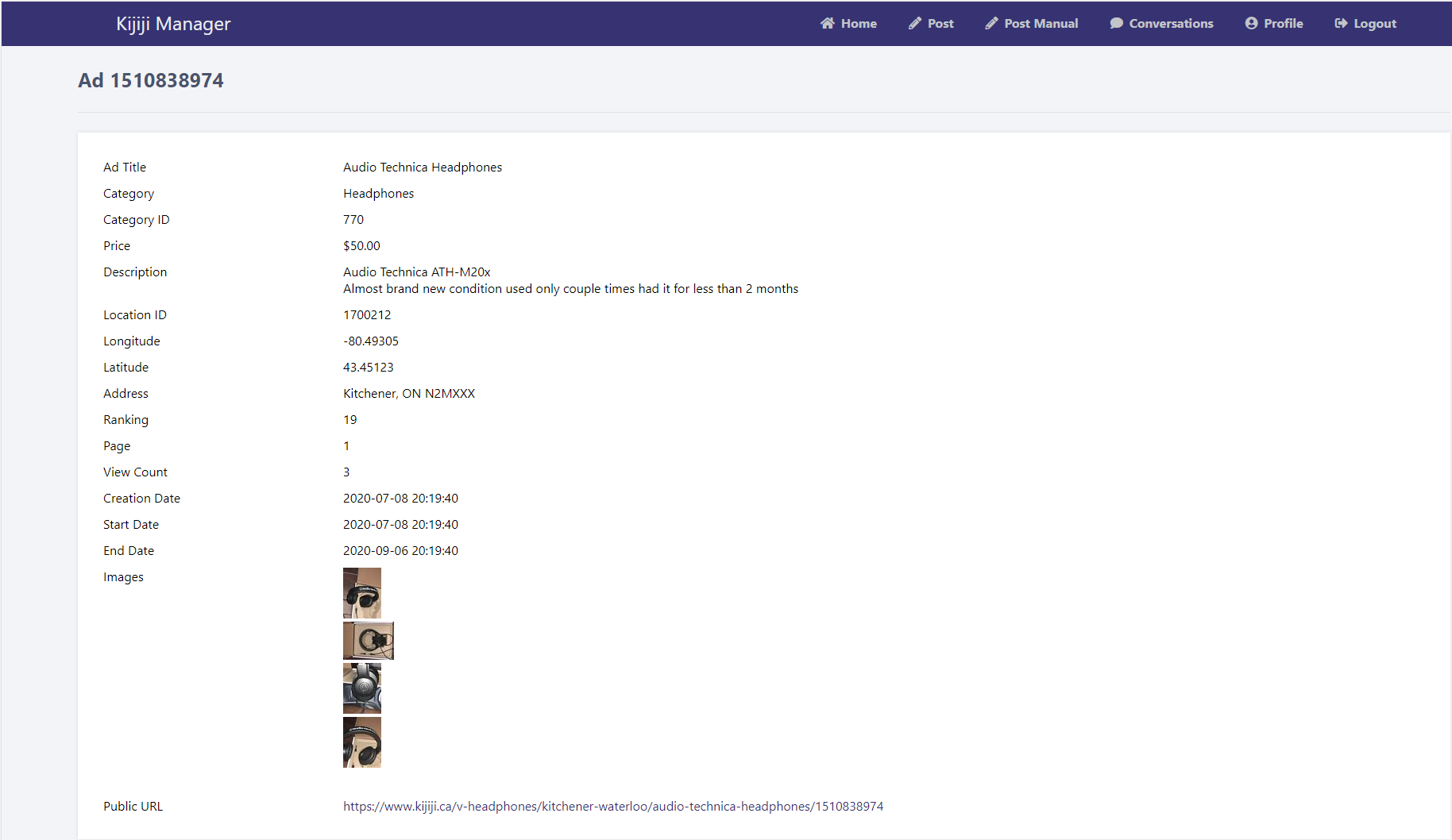Open Conversations via the speech bubble icon
Screen dimensions: 1452x840
(x=1116, y=23)
